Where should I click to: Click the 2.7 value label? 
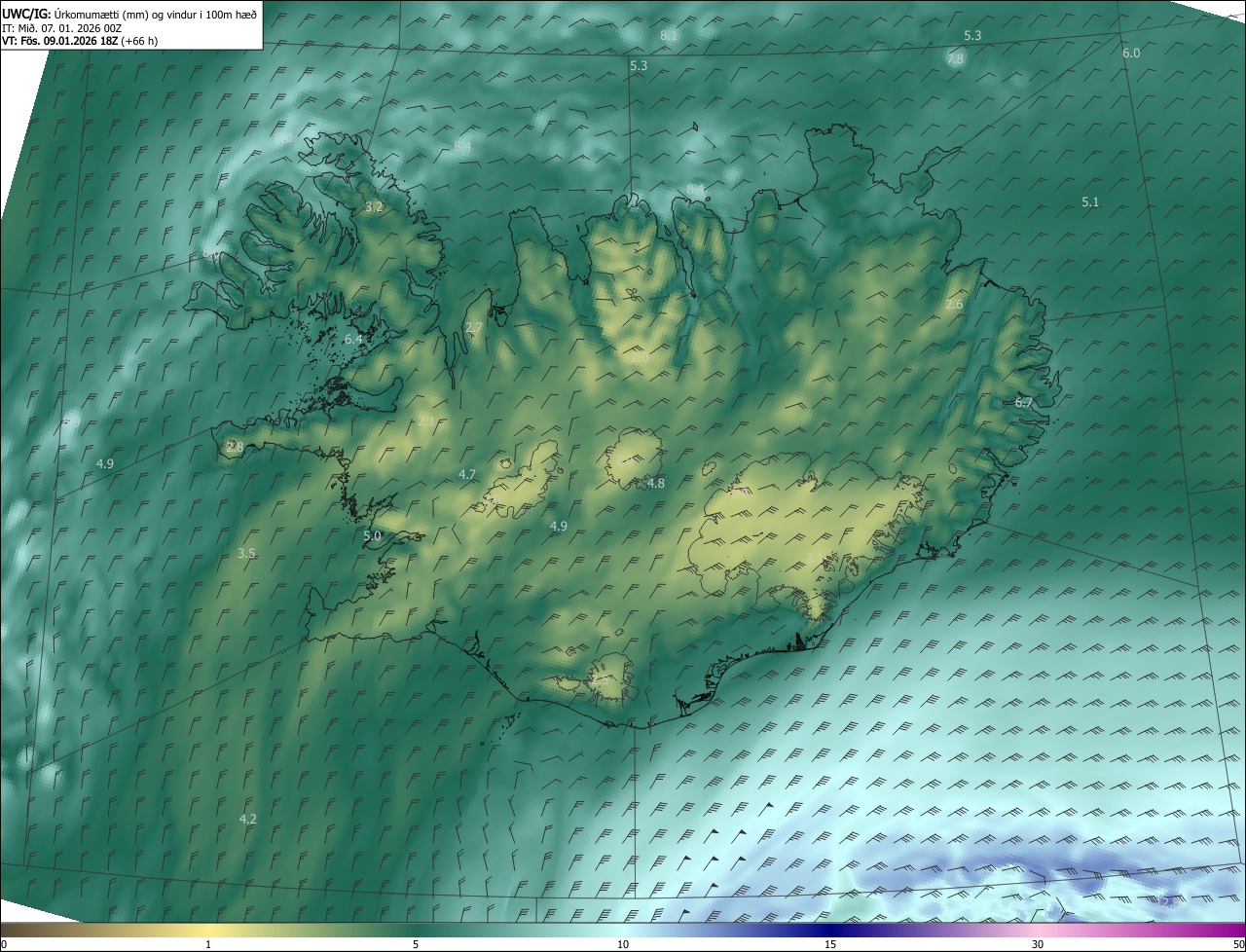point(474,328)
